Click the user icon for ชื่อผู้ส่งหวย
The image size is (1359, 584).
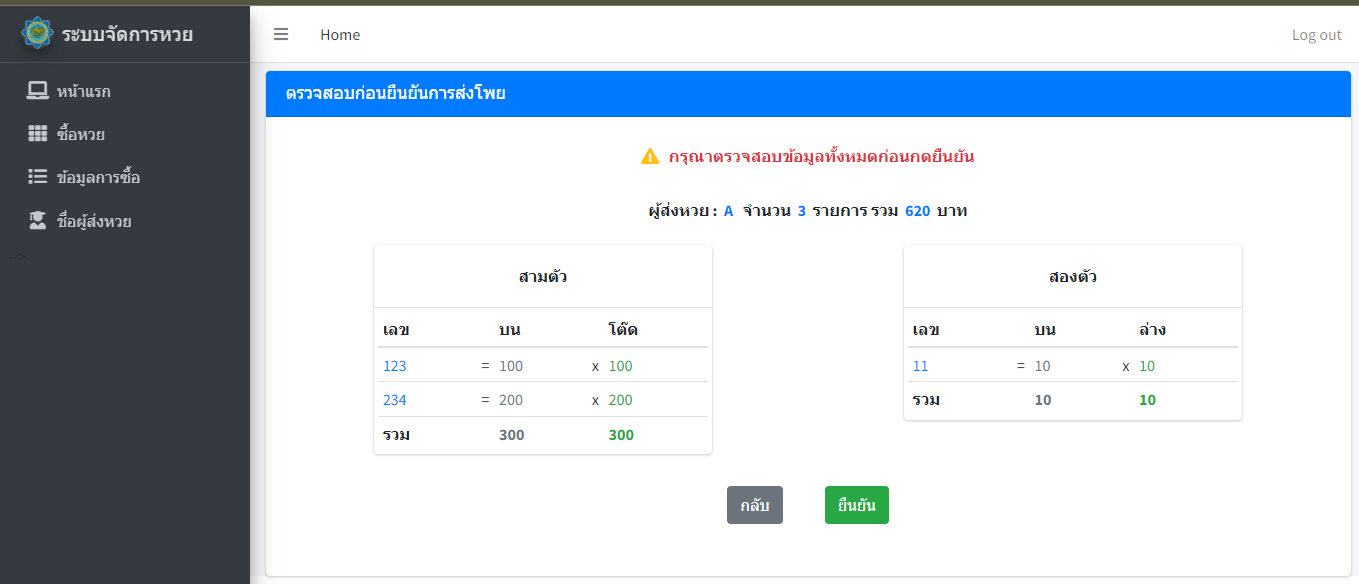37,221
